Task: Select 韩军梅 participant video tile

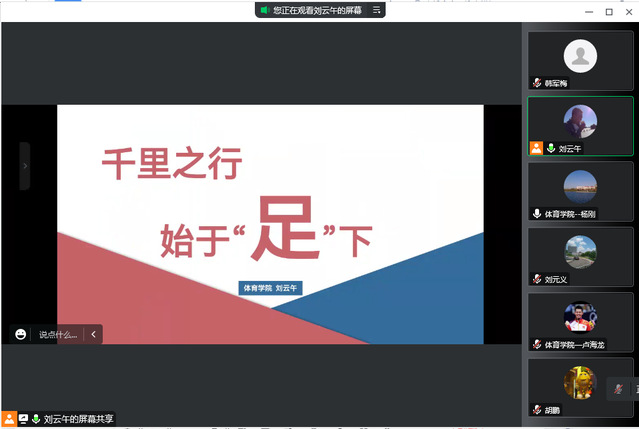Action: tap(580, 60)
